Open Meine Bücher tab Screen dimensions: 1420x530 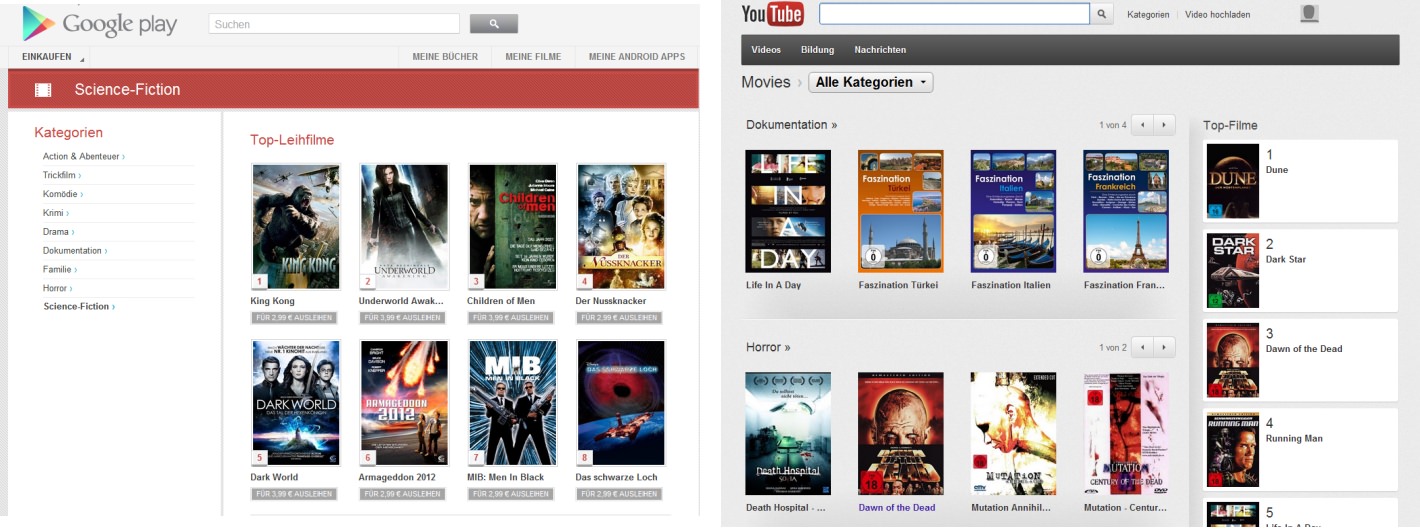pyautogui.click(x=445, y=57)
